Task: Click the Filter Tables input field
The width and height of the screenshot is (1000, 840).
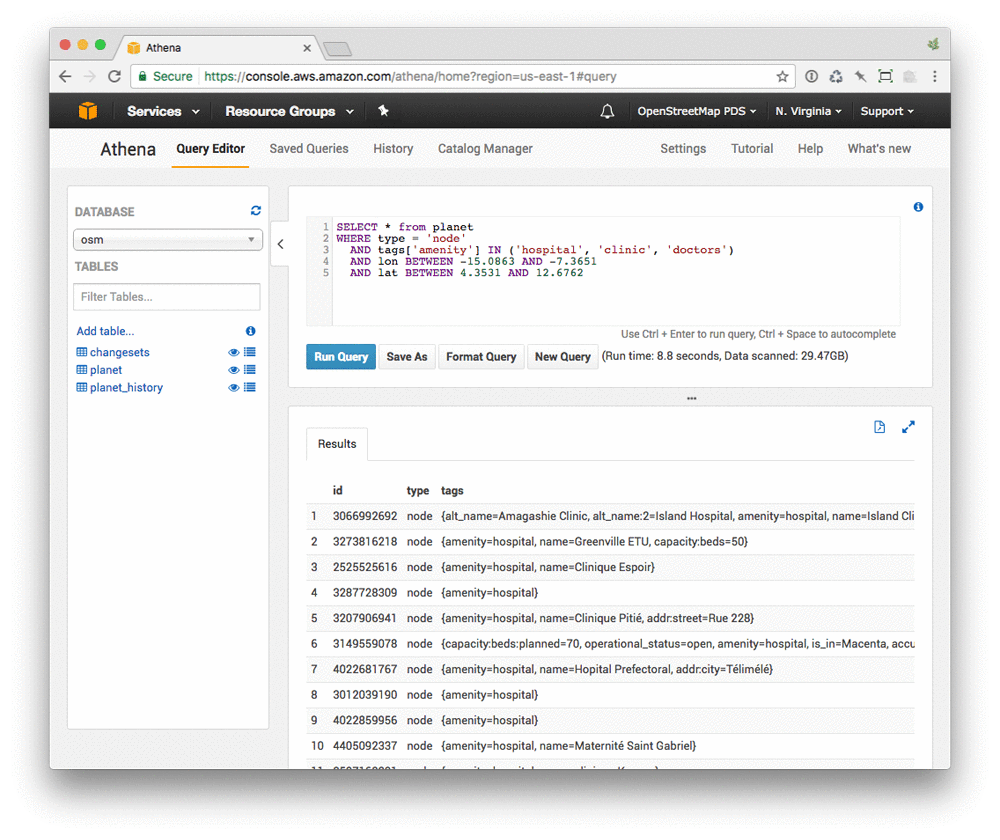Action: pyautogui.click(x=166, y=297)
